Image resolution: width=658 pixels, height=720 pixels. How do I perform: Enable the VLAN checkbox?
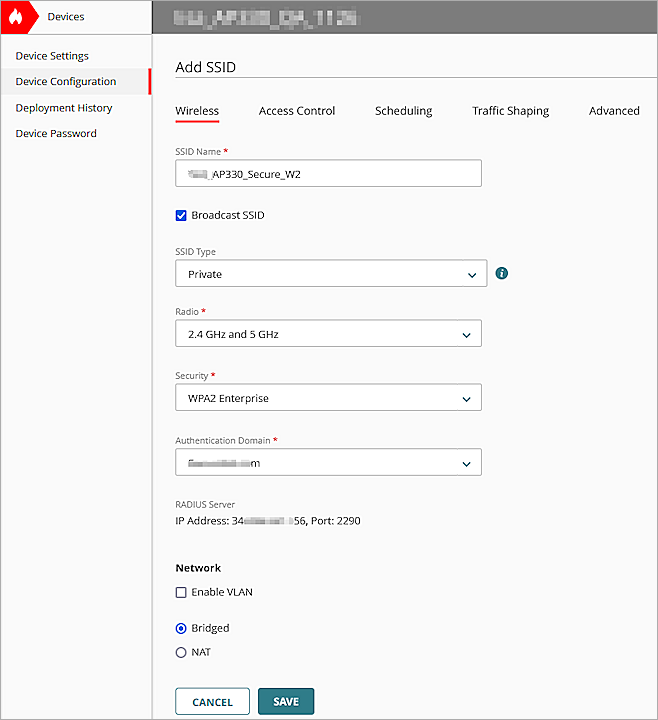pyautogui.click(x=181, y=592)
